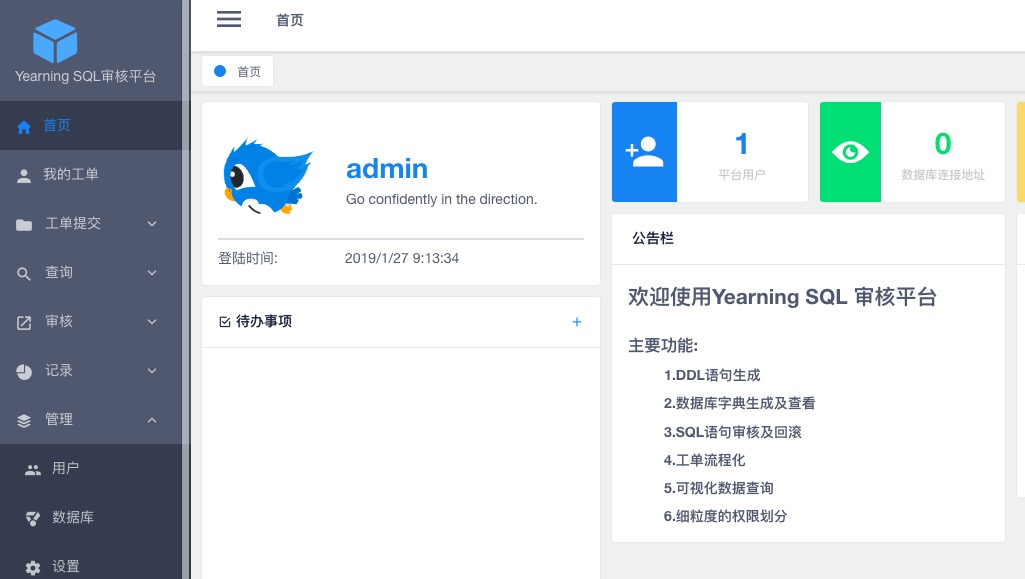The height and width of the screenshot is (579, 1025).
Task: Click 1.DDL语句生成 list item
Action: point(712,375)
